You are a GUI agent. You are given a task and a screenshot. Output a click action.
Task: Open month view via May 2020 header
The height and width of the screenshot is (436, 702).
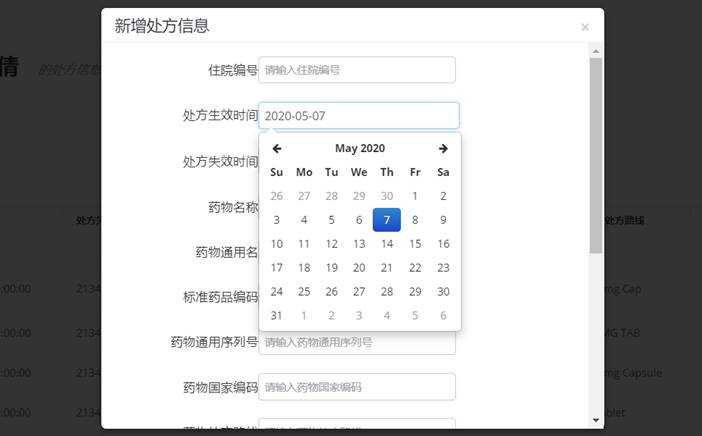pyautogui.click(x=360, y=148)
